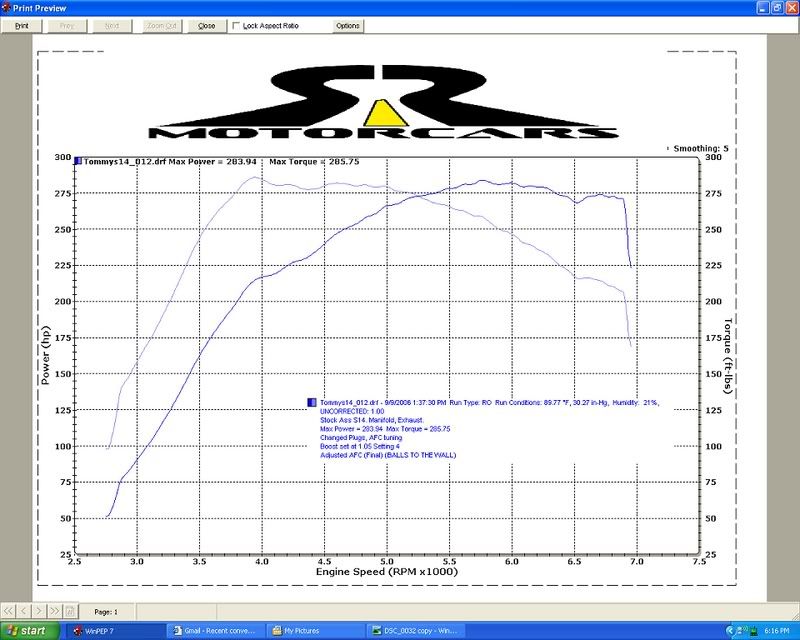Click the 'UNCORRECTED: 1.00' text
800x640 pixels.
coord(352,411)
